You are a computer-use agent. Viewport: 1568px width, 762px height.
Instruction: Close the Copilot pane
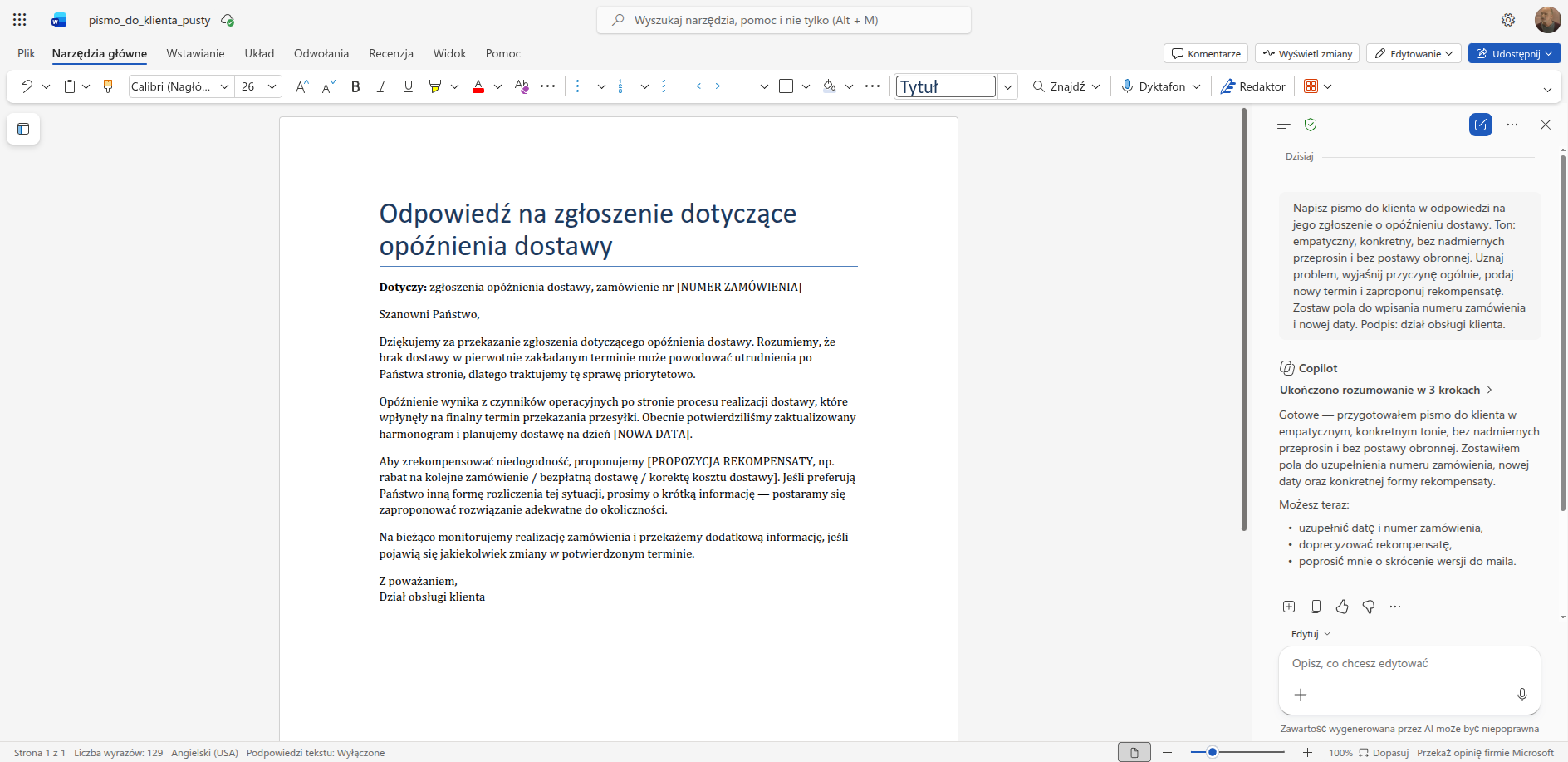[1546, 125]
